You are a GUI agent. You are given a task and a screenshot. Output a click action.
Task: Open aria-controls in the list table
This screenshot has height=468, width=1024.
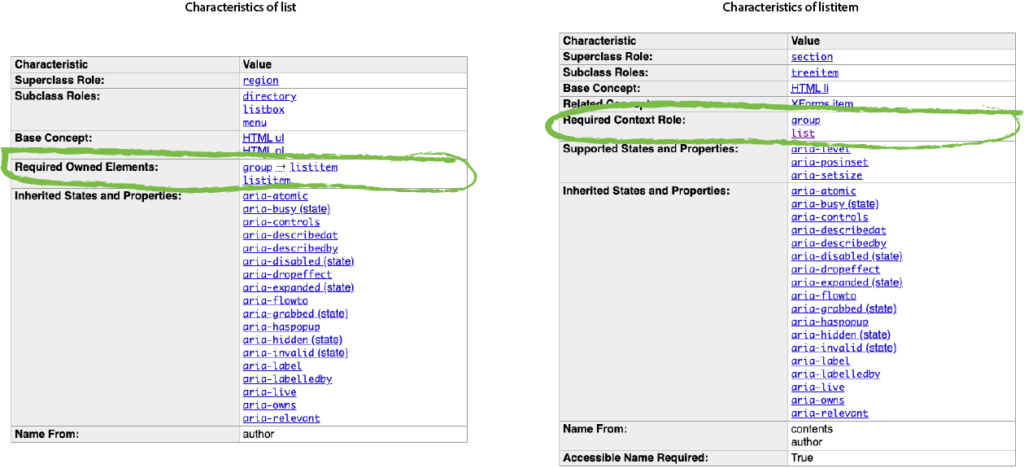281,222
